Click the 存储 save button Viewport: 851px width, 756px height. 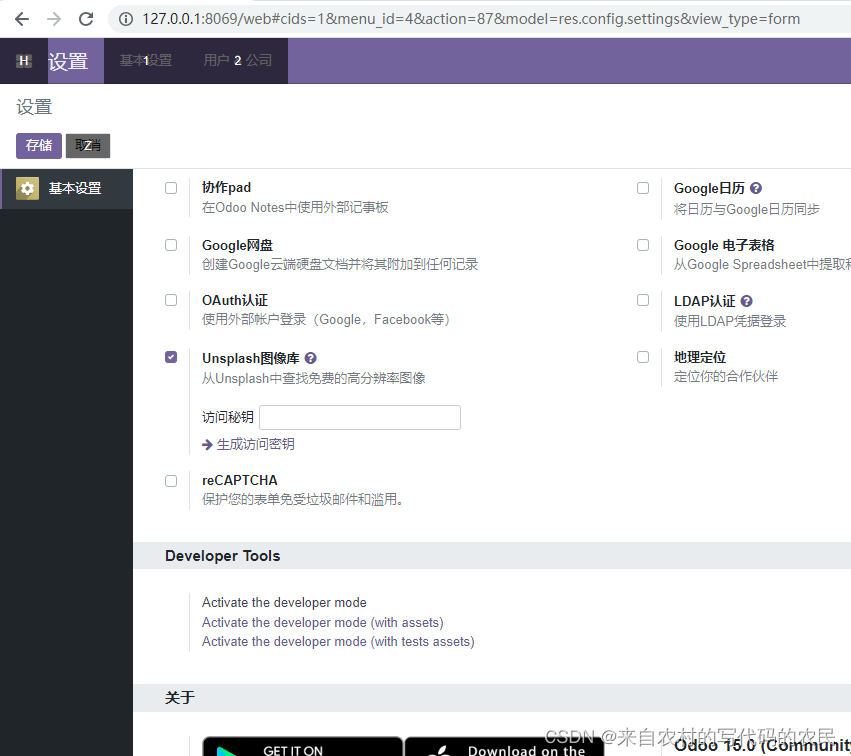point(38,145)
